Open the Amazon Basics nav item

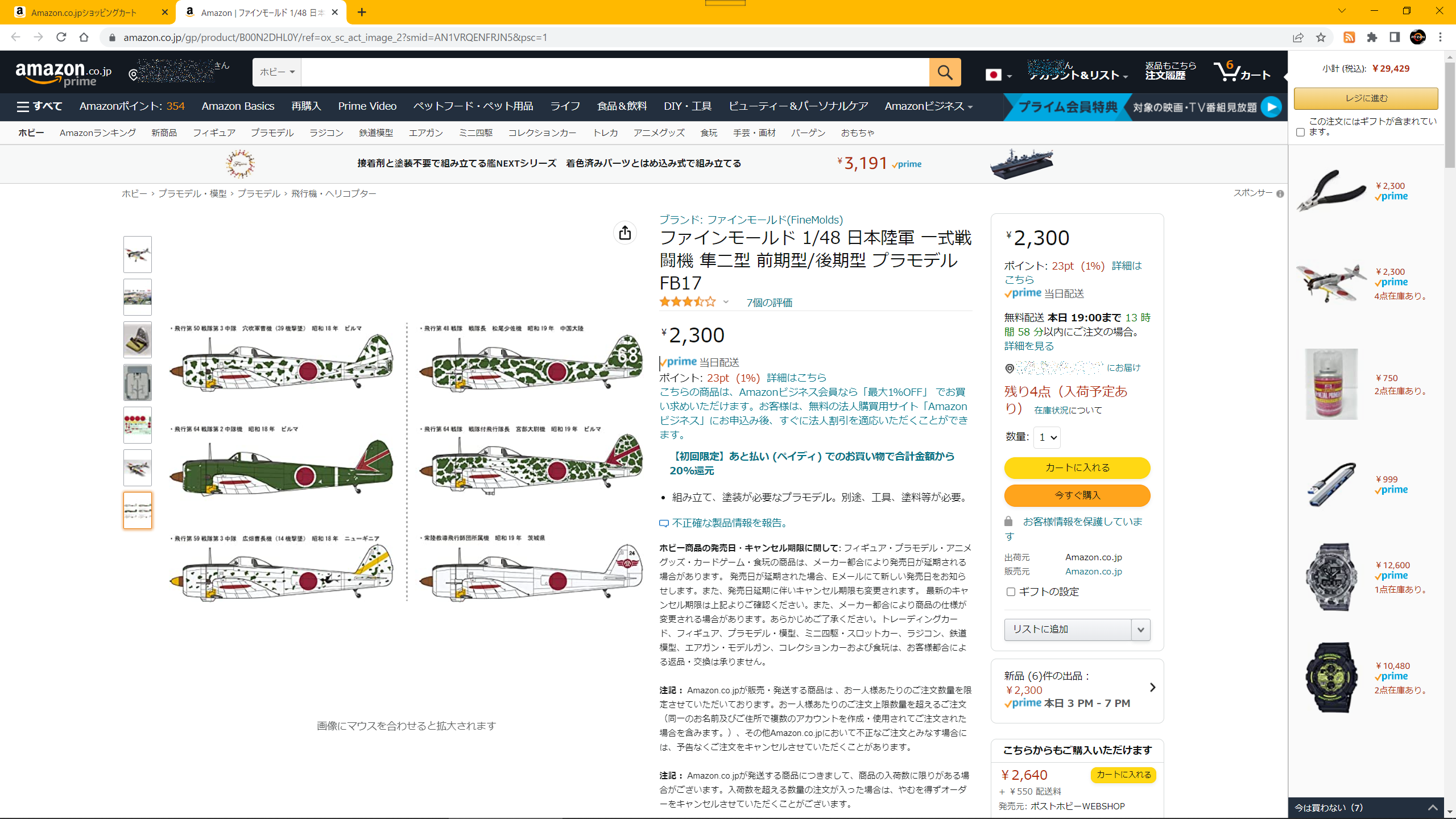pyautogui.click(x=238, y=106)
